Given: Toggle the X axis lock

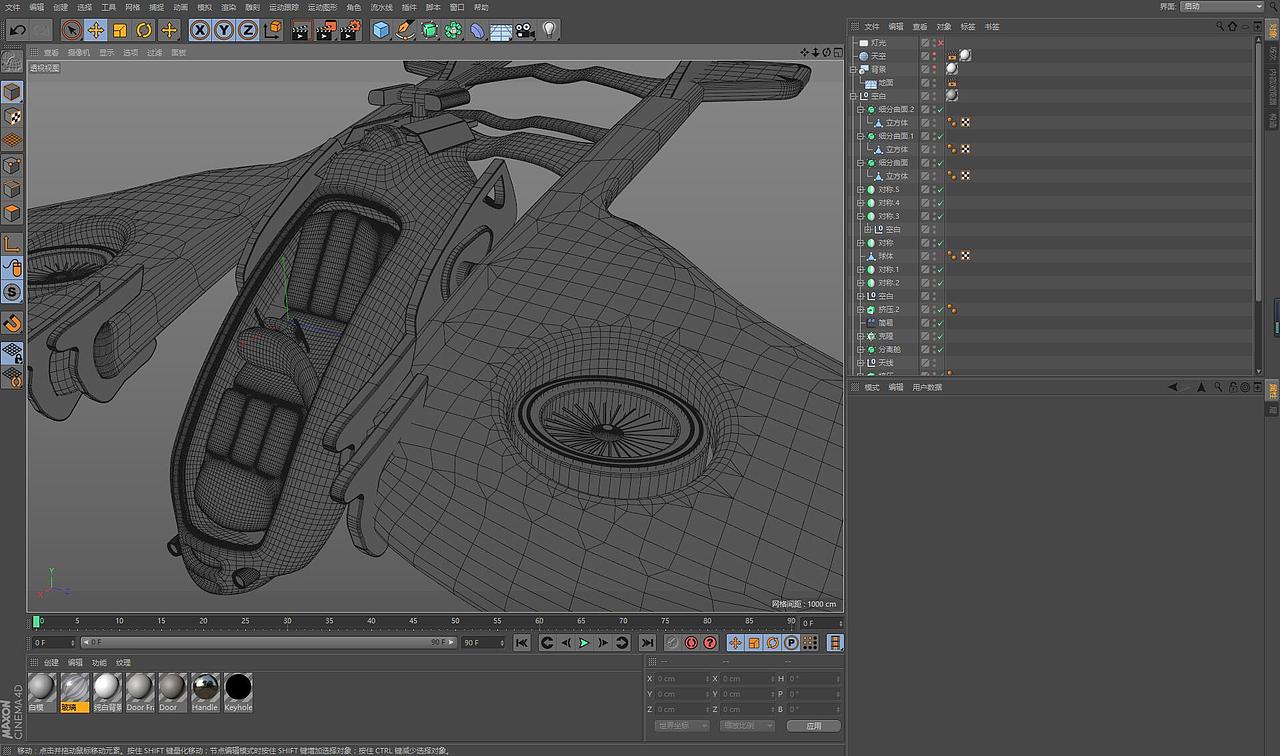Looking at the screenshot, I should tap(200, 30).
